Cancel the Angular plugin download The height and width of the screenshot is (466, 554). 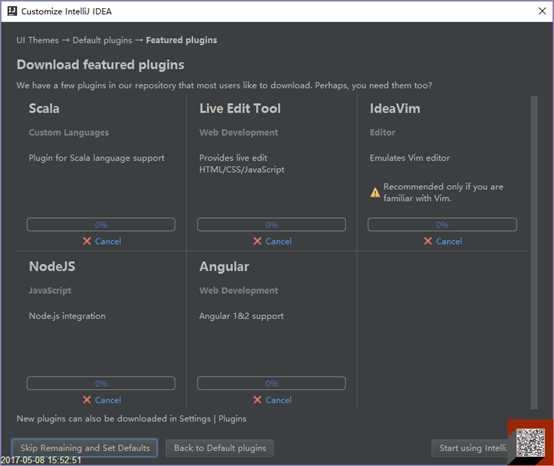[x=279, y=400]
